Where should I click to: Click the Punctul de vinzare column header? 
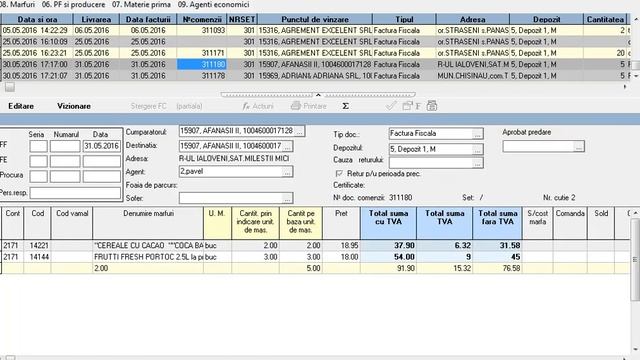click(x=315, y=19)
